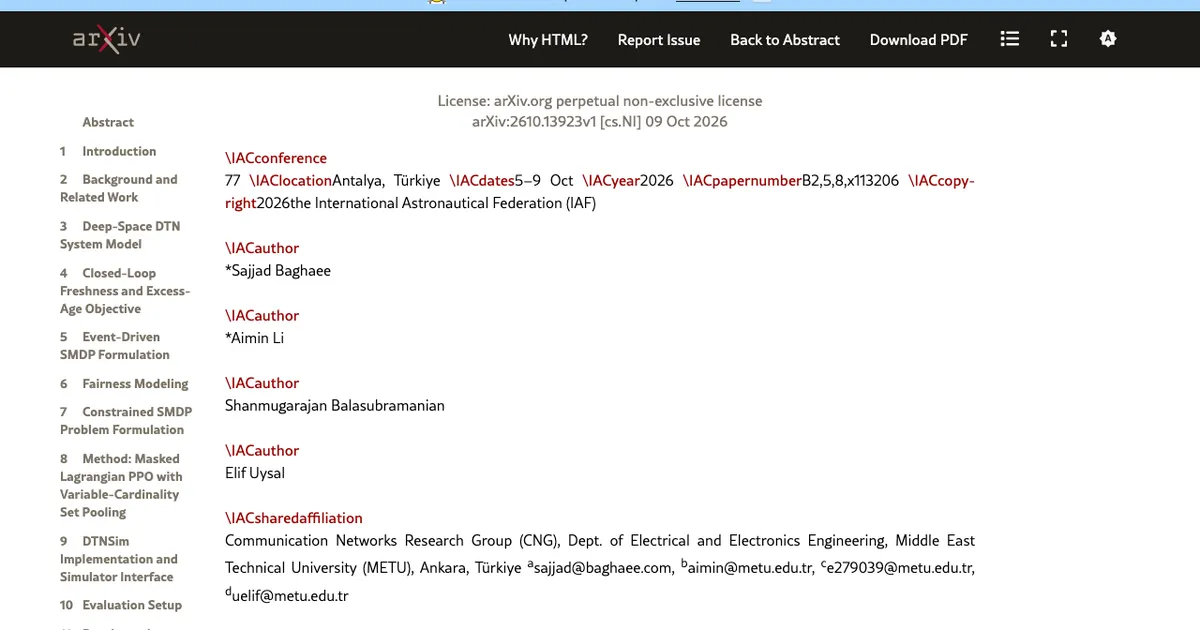Open section 1 Introduction

click(108, 151)
